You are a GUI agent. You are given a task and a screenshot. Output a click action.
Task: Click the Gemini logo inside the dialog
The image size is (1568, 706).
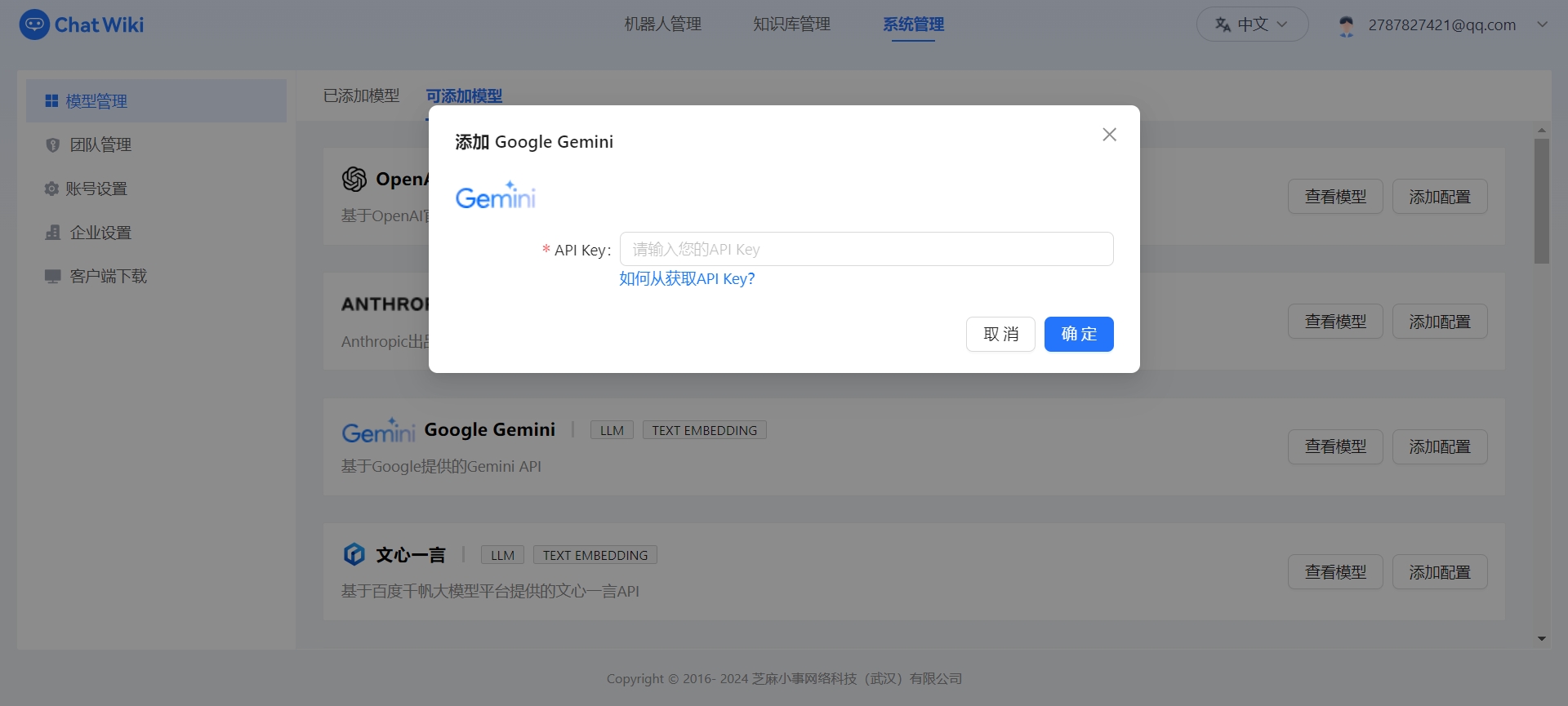coord(496,195)
